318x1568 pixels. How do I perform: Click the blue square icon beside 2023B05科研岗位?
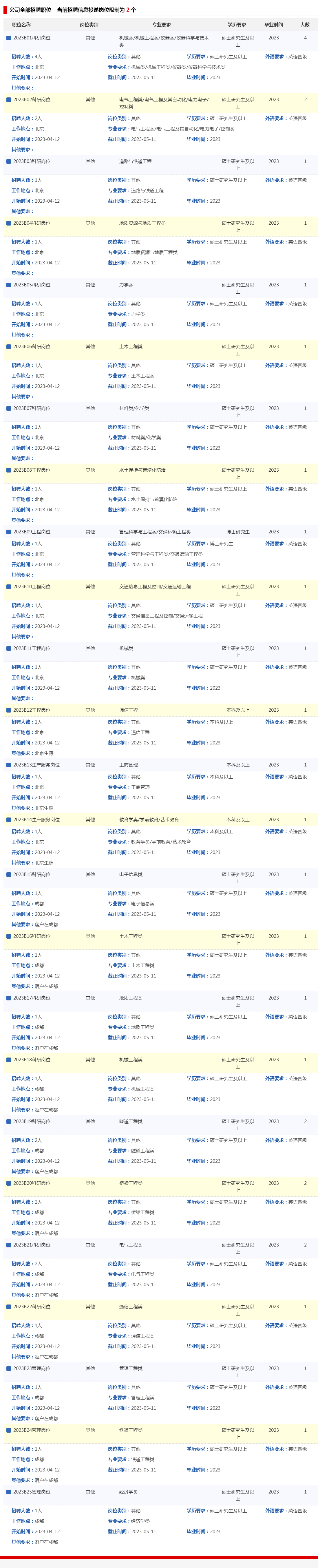8,285
